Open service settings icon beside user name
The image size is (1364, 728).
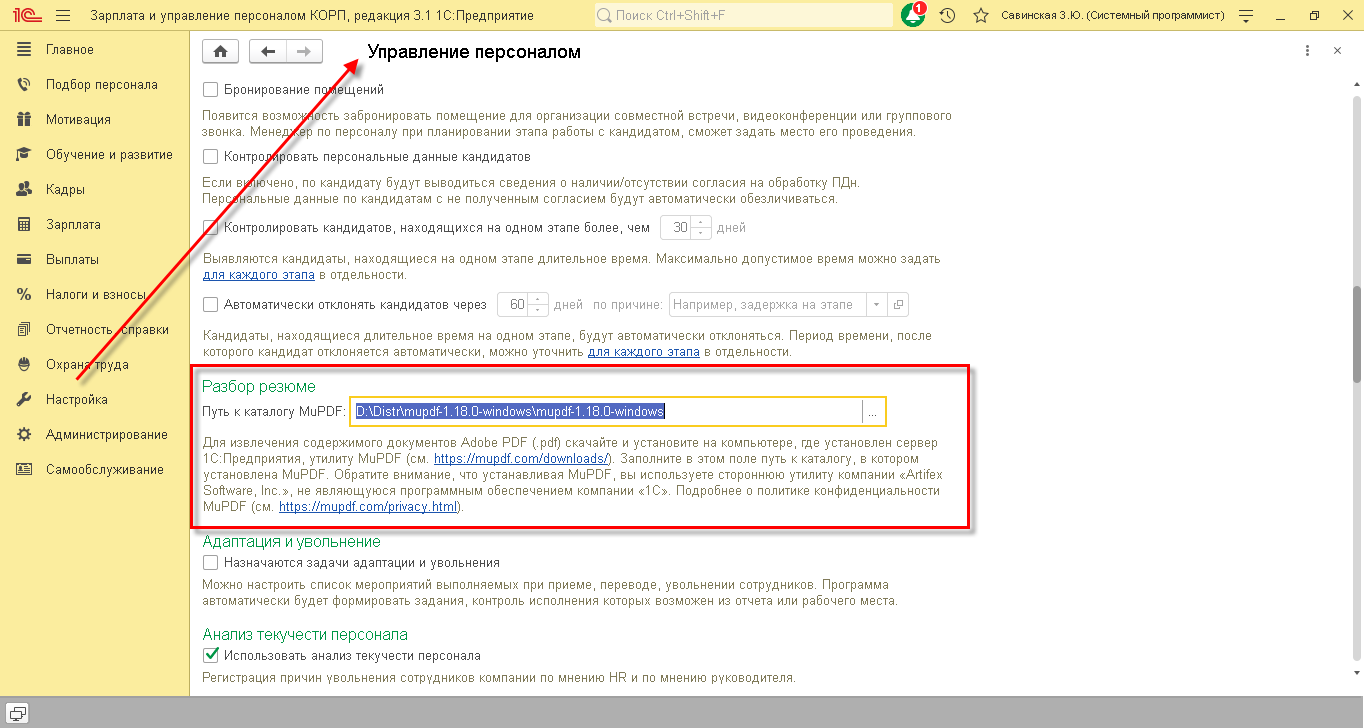(x=1246, y=16)
